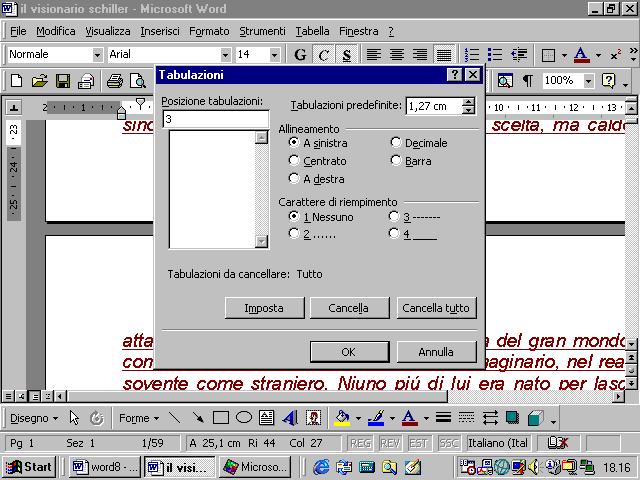
Task: Click the superscript x² icon
Action: tap(616, 54)
